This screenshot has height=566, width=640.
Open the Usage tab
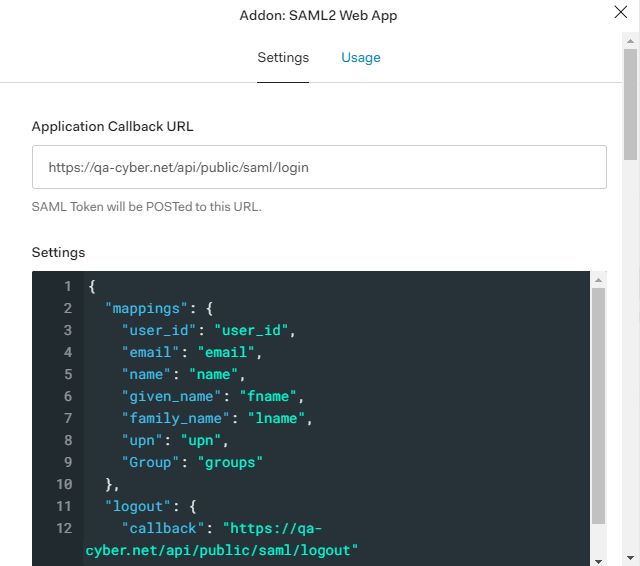click(361, 58)
